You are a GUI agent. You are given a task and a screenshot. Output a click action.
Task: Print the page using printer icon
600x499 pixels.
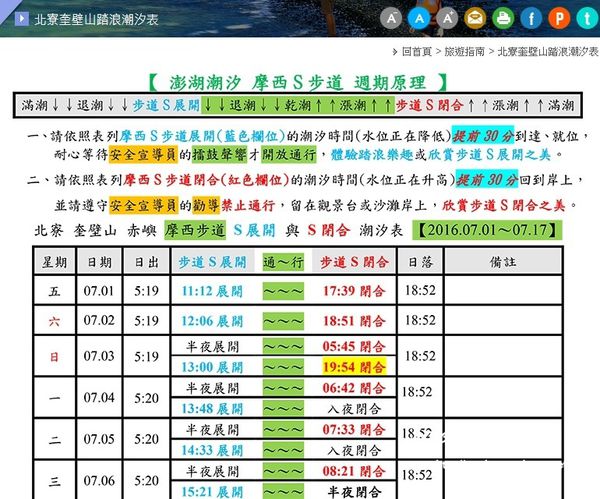[x=504, y=18]
